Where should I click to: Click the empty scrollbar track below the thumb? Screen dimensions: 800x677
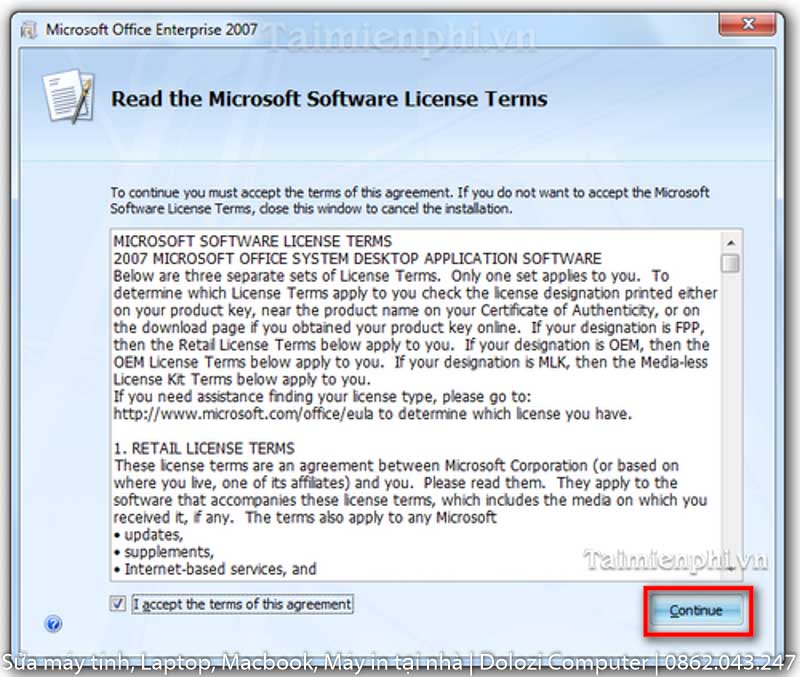point(732,420)
